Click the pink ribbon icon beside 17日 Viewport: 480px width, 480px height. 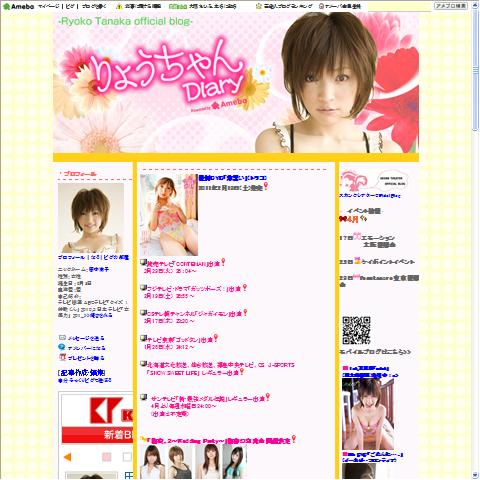pos(357,236)
